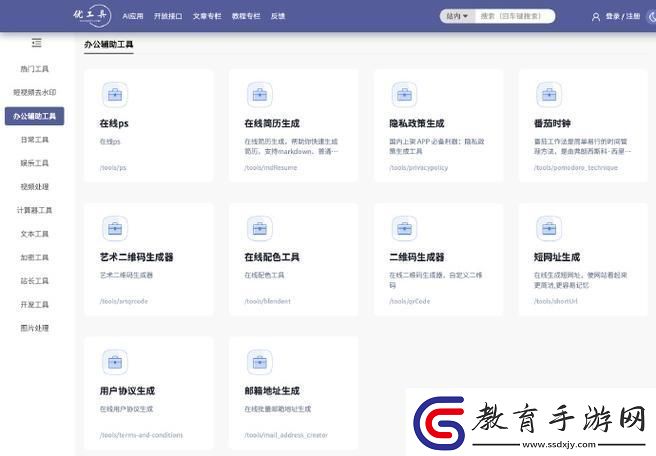Viewport: 656px width, 456px height.
Task: Select 视频处理 in the sidebar
Action: tap(35, 187)
